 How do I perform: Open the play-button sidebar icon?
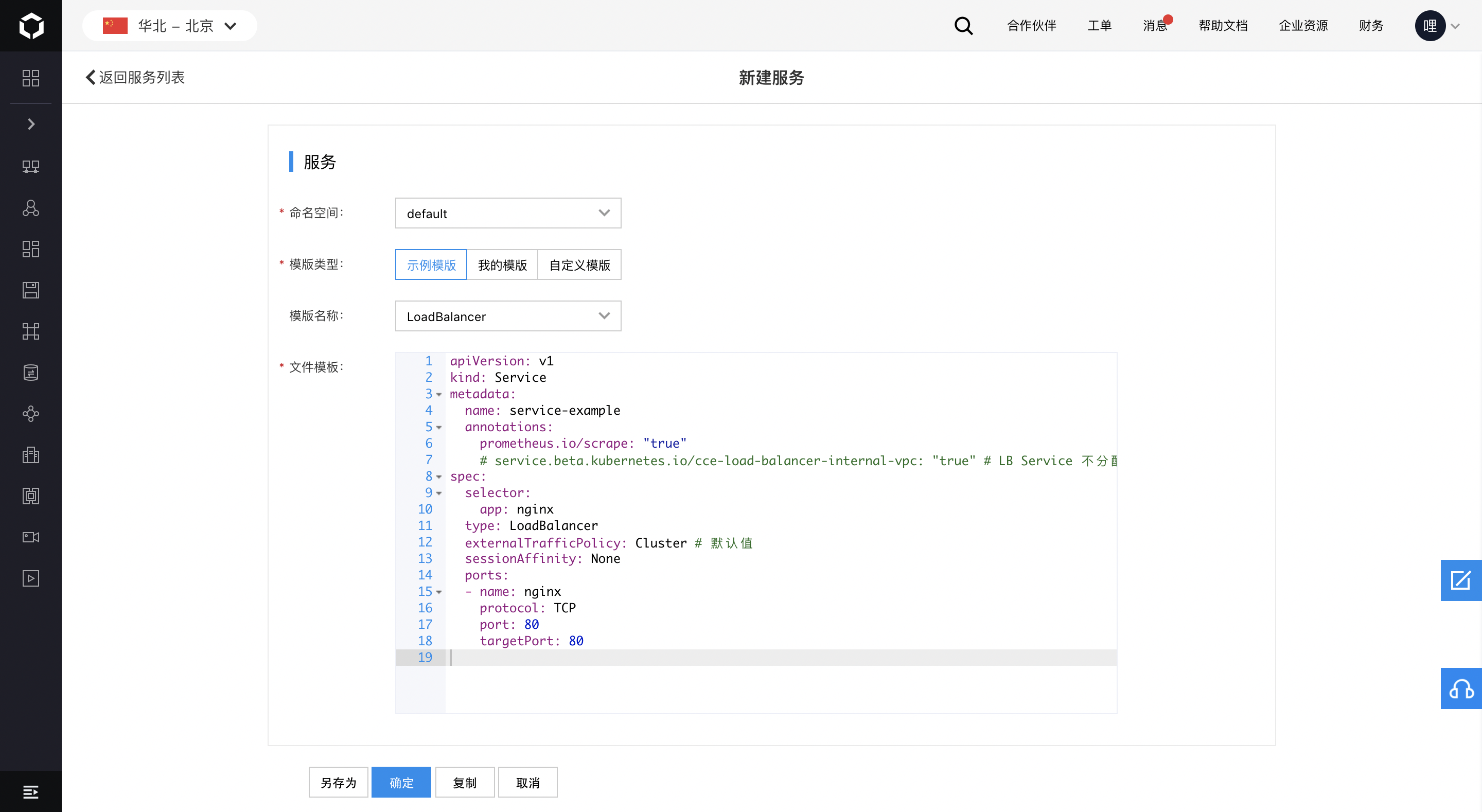(x=31, y=578)
